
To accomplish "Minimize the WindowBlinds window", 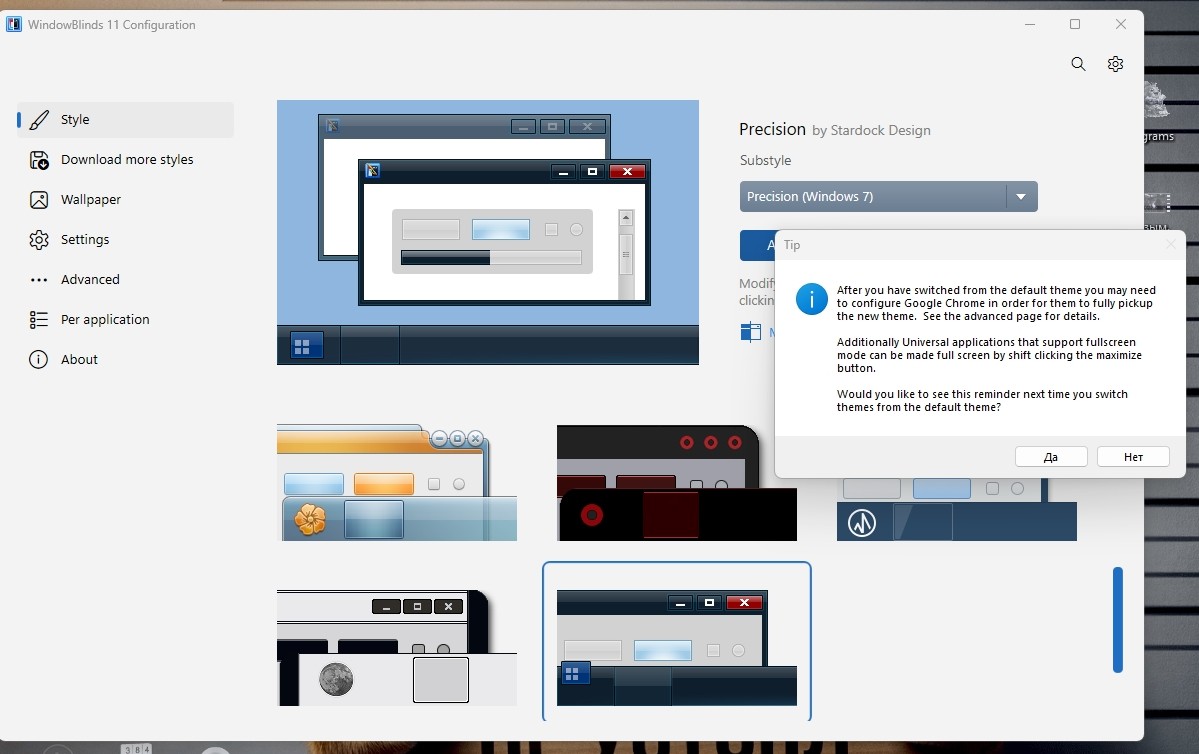I will (x=1030, y=24).
